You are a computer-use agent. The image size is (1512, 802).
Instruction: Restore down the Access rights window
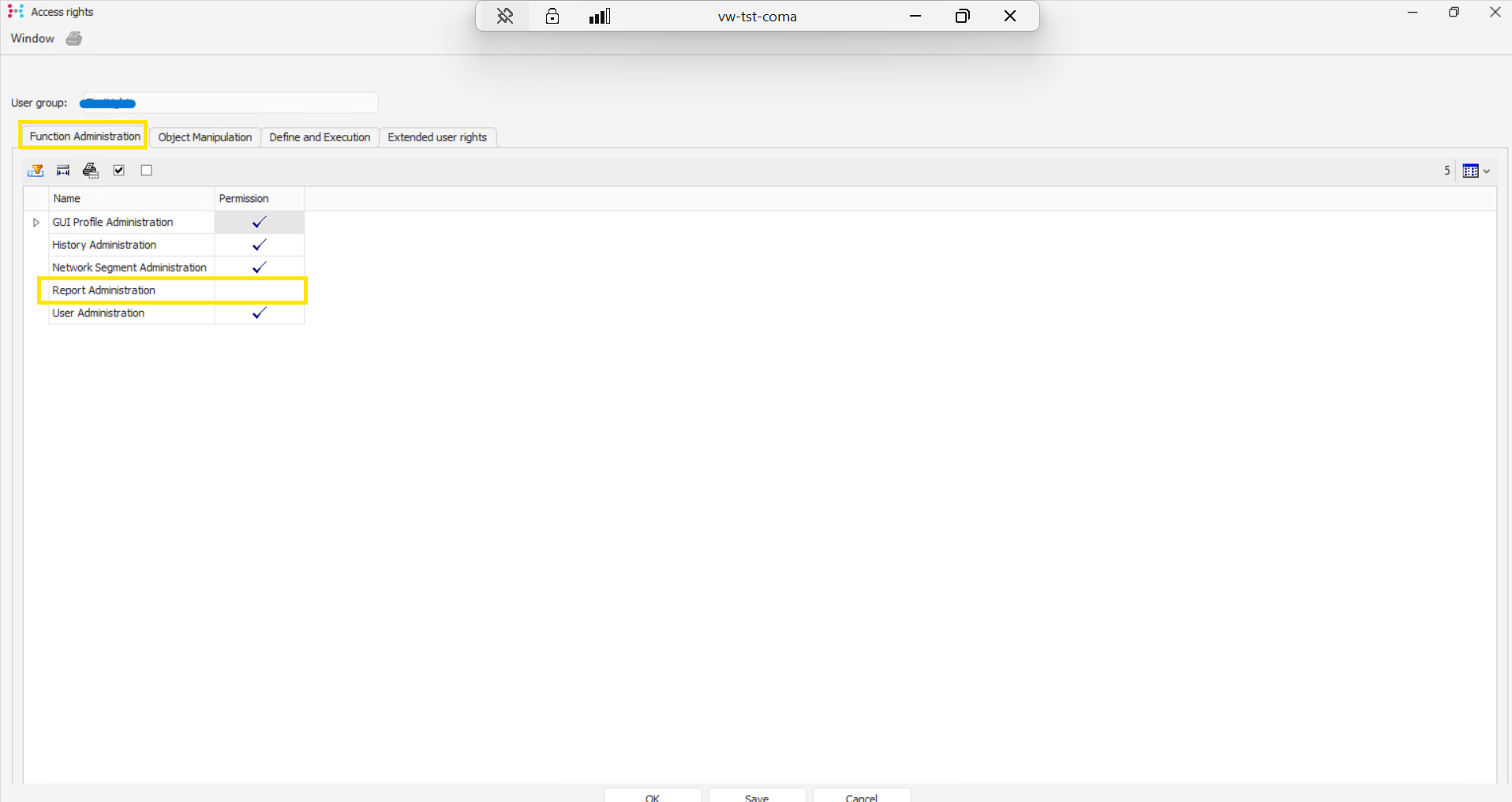[x=1454, y=12]
